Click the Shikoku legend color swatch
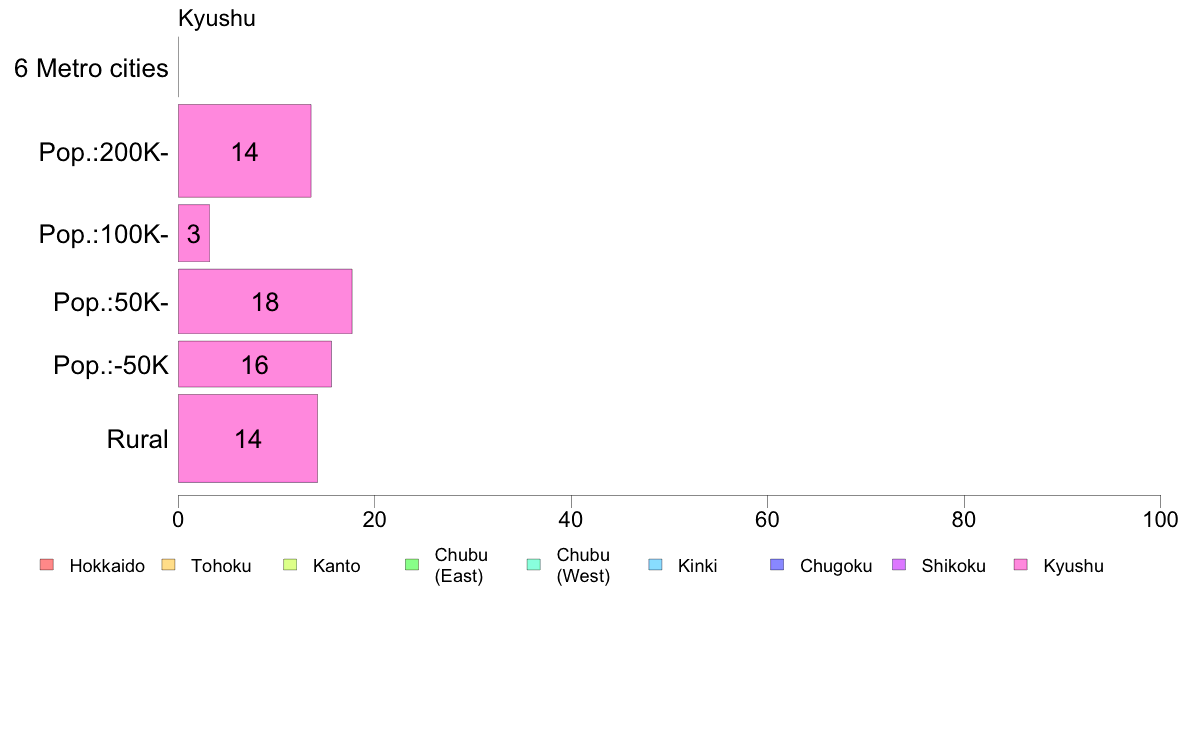Screen dimensions: 1188x736 point(899,565)
